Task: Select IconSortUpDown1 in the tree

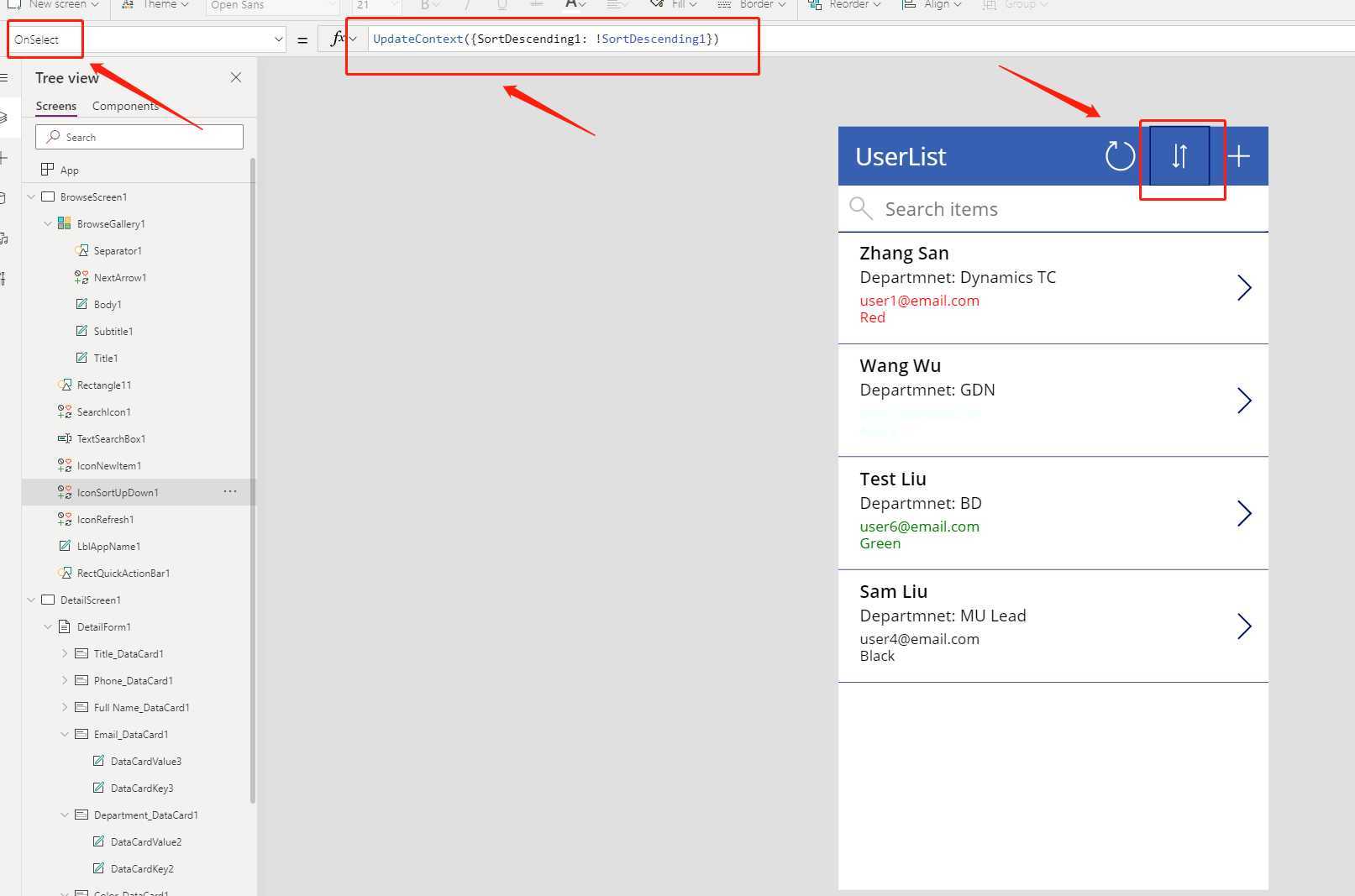Action: coord(118,492)
